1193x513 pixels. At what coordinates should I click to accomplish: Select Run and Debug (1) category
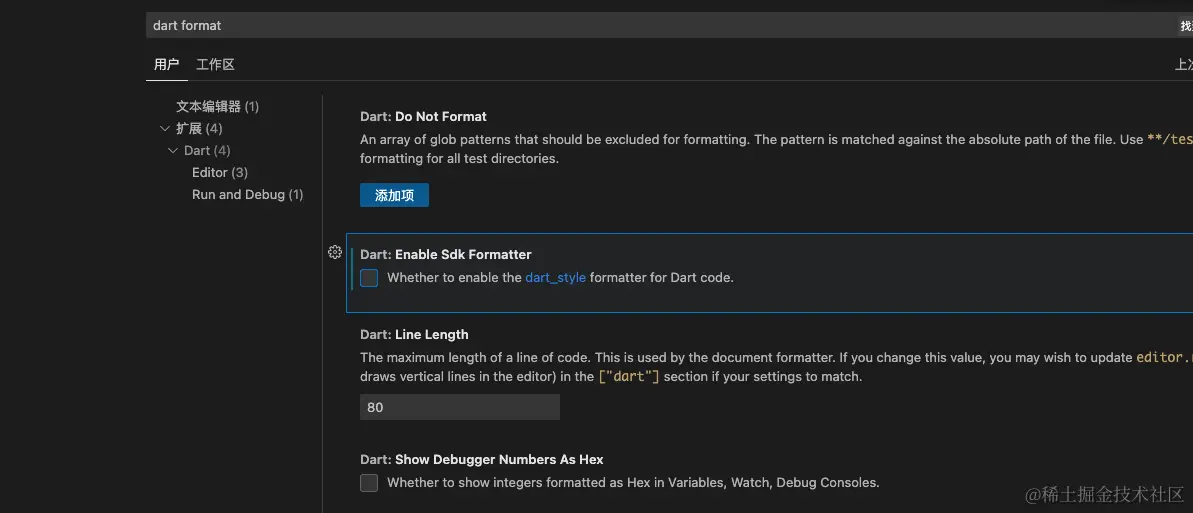click(x=247, y=195)
